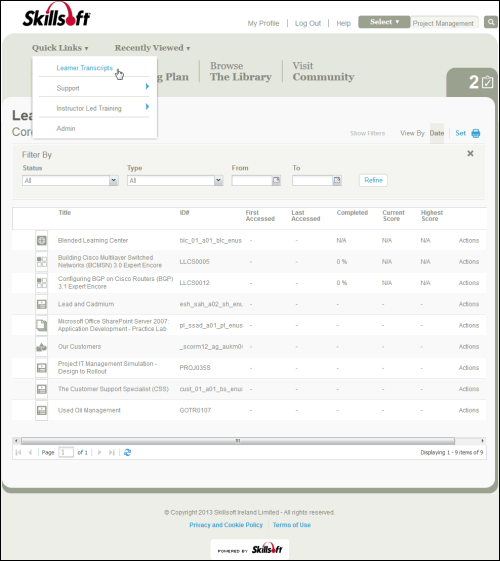Click the search magnifier icon
This screenshot has width=500, height=561.
coord(491,22)
